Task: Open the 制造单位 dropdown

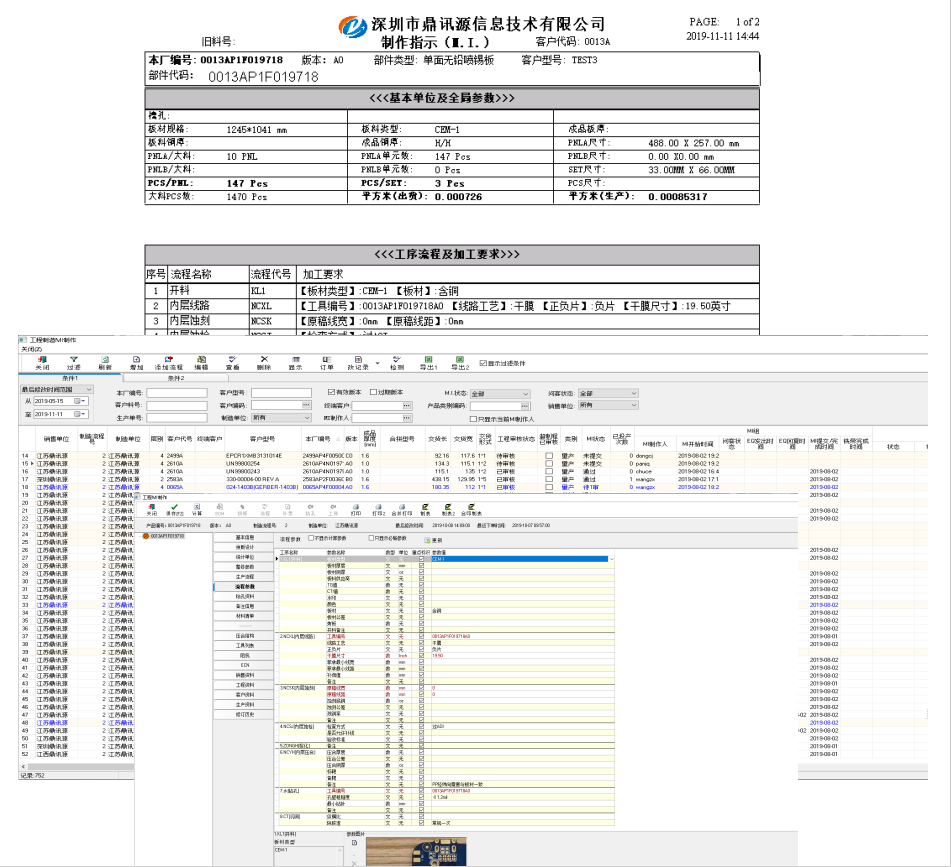Action: click(307, 418)
